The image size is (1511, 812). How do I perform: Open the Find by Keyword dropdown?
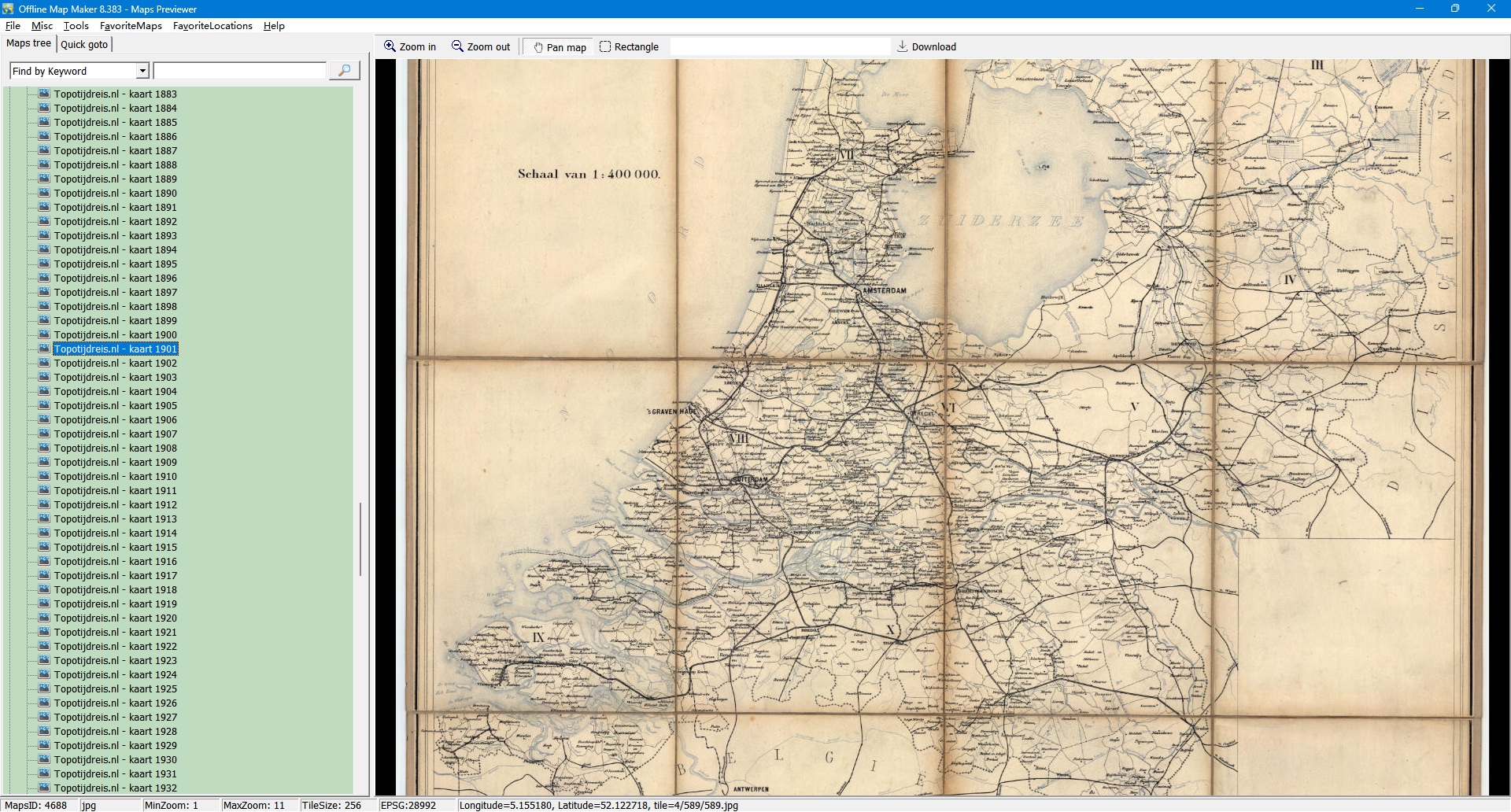pyautogui.click(x=142, y=71)
